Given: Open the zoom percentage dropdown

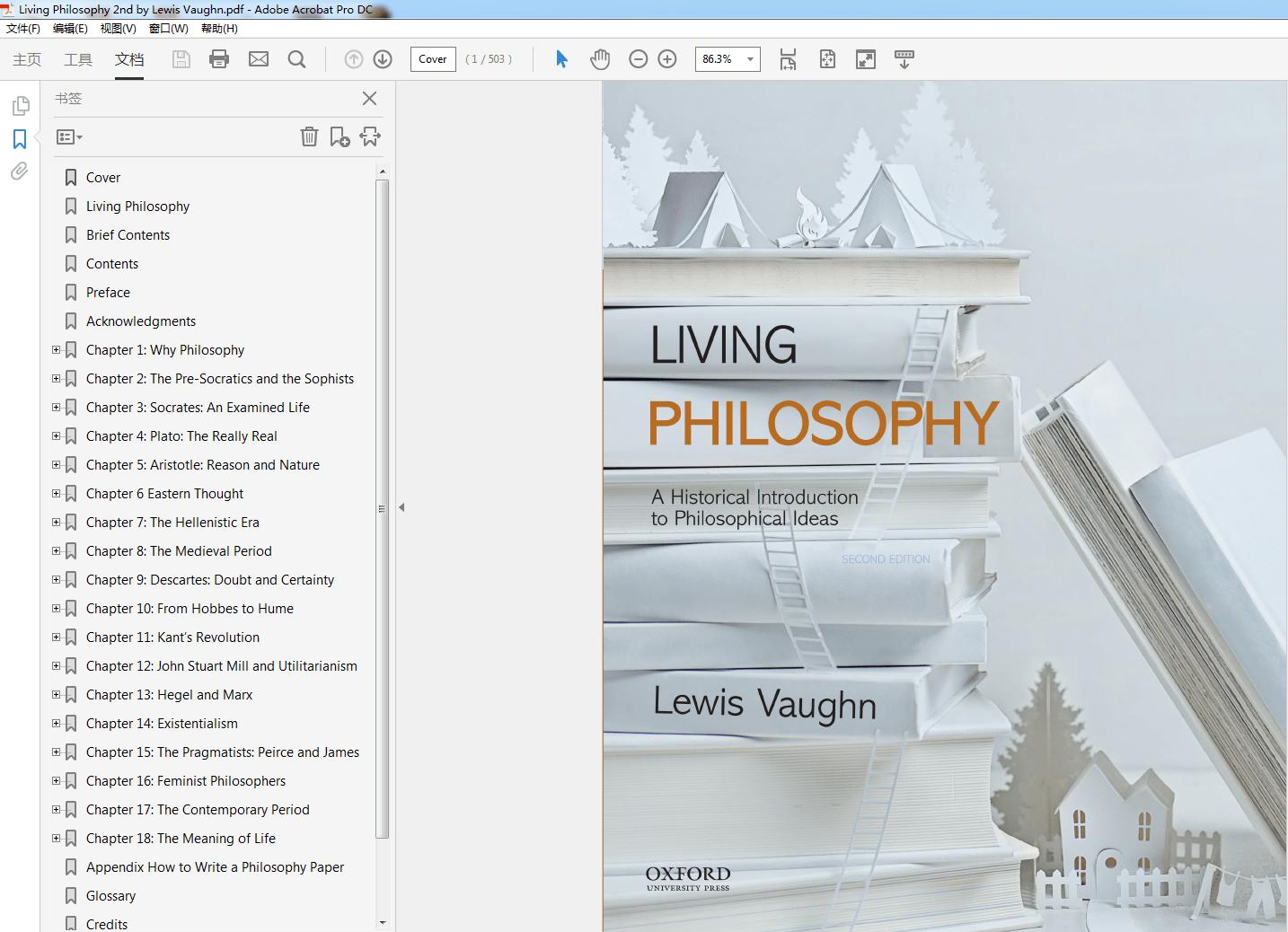Looking at the screenshot, I should (x=750, y=59).
